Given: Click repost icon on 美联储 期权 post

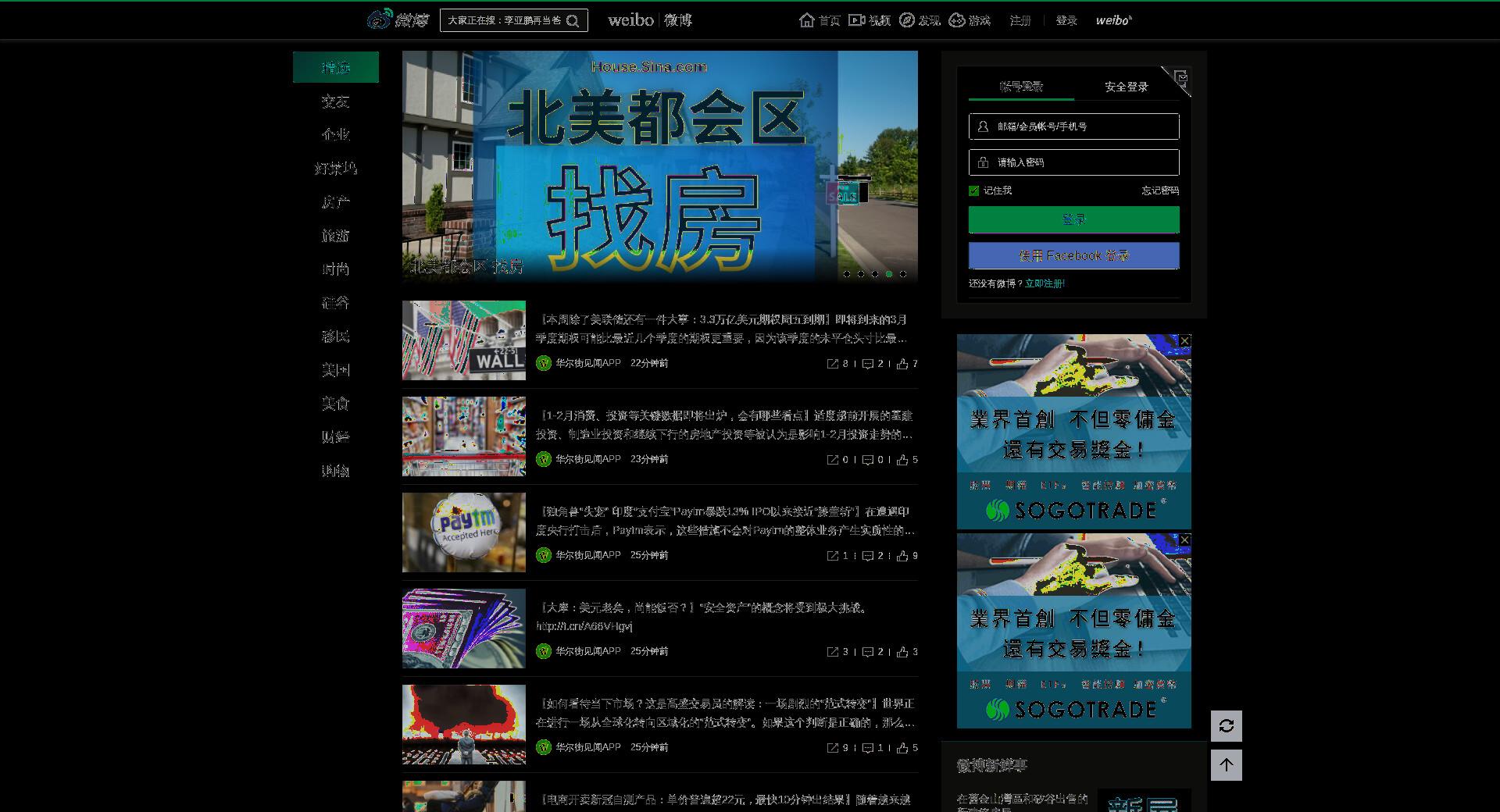Looking at the screenshot, I should click(833, 364).
